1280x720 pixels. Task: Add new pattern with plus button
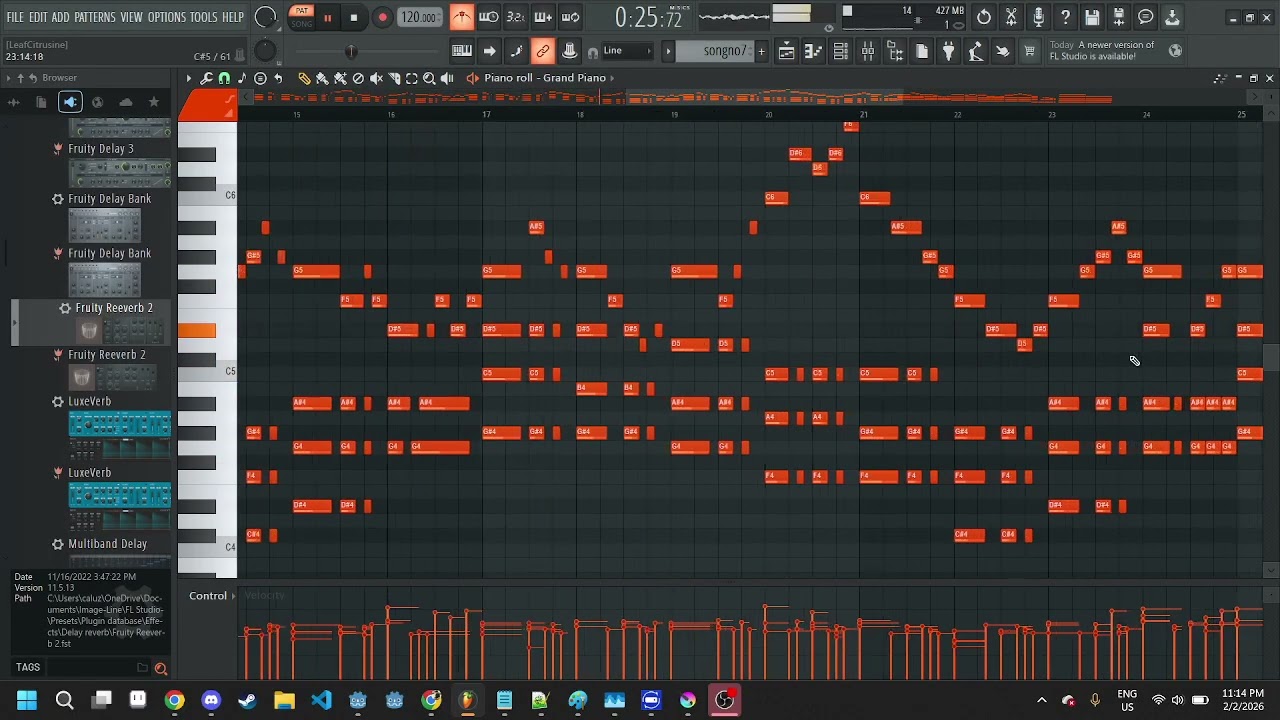point(761,51)
